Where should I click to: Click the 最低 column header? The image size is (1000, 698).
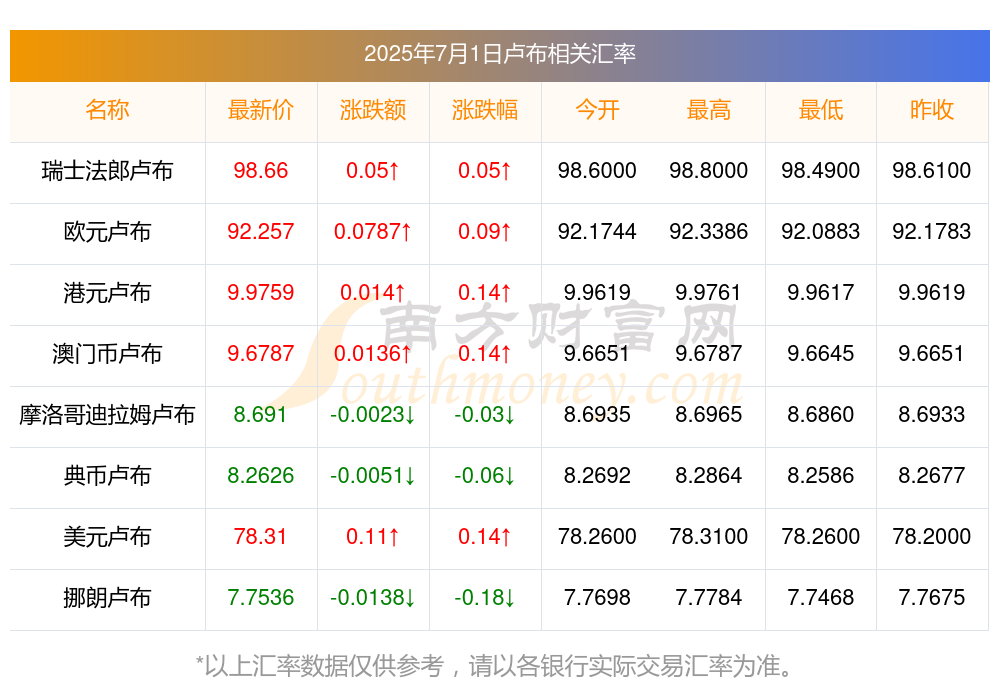click(x=821, y=110)
